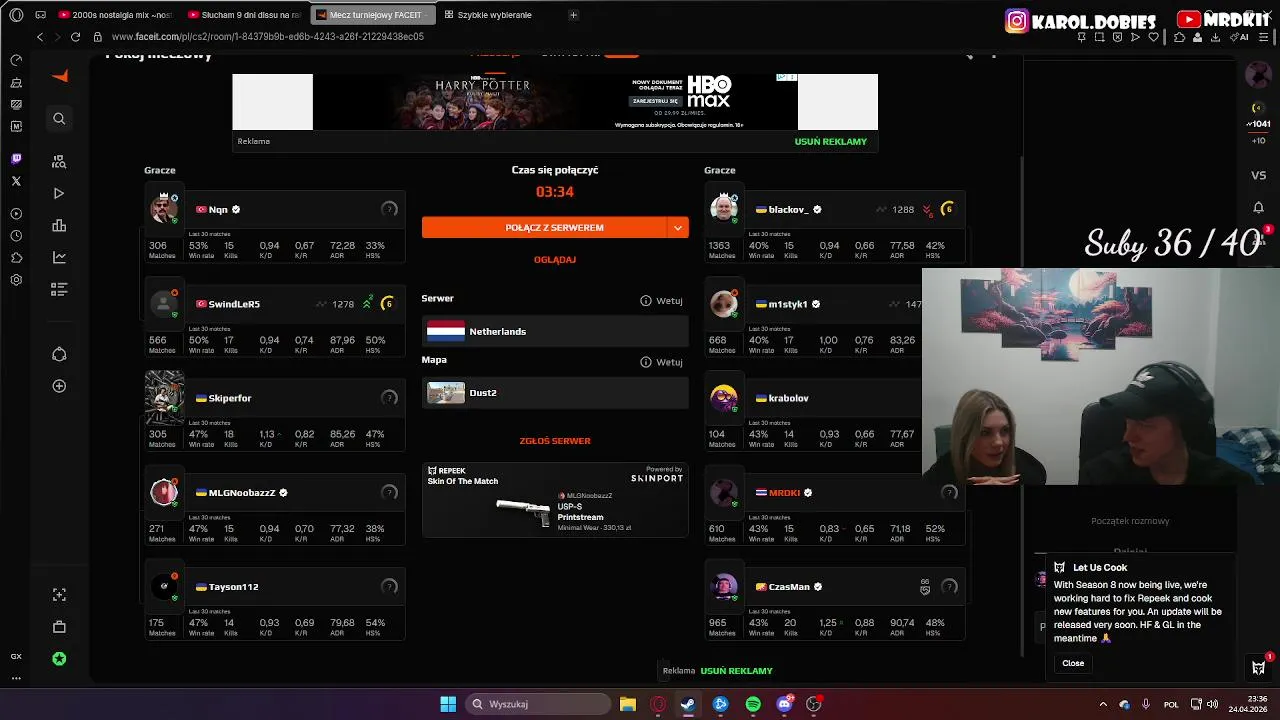The width and height of the screenshot is (1280, 720).
Task: Open the krabolov player name
Action: click(x=788, y=398)
